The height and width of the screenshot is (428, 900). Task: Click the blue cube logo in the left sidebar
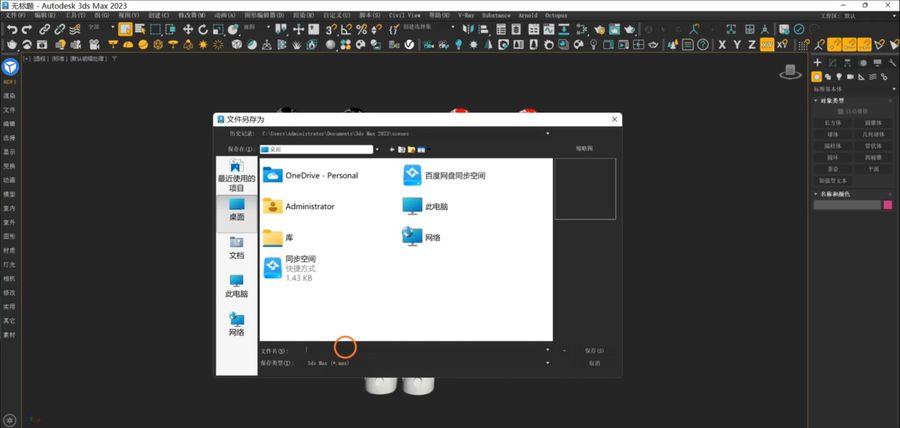point(10,67)
